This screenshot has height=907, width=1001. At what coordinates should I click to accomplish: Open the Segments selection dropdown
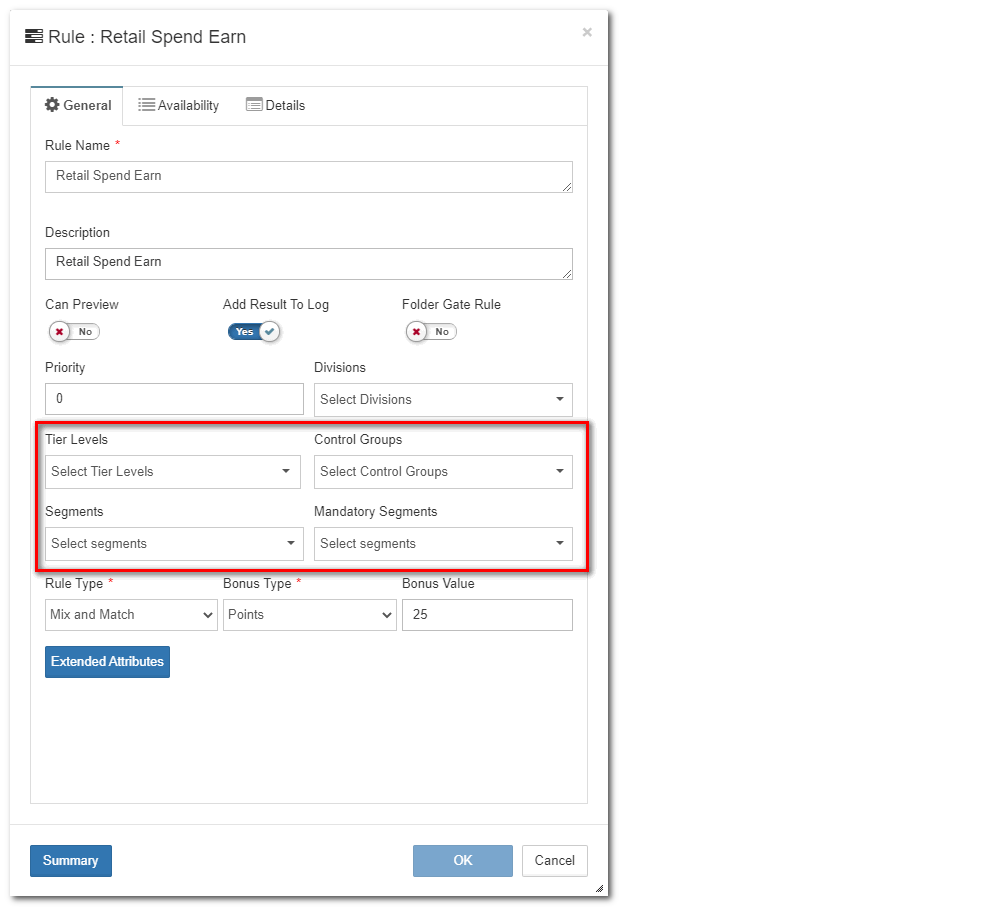[172, 544]
